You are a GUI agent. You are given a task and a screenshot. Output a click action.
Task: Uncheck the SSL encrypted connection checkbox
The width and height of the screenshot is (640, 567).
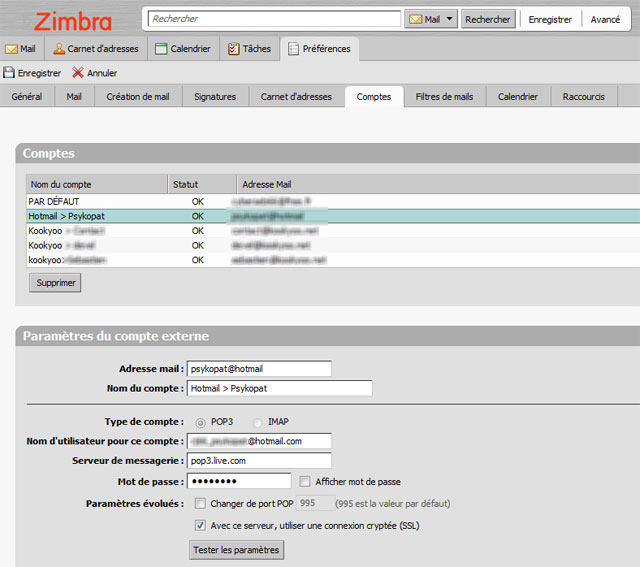click(200, 525)
